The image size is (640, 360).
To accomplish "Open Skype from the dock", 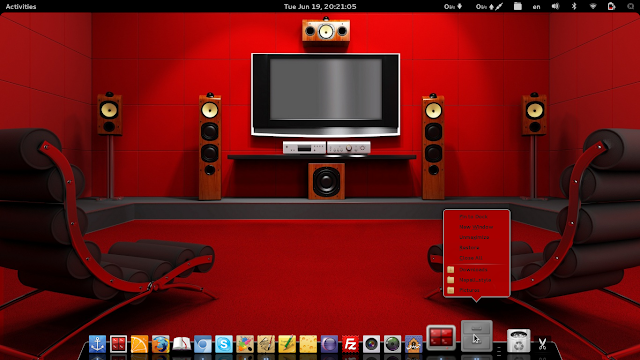I will (x=224, y=344).
